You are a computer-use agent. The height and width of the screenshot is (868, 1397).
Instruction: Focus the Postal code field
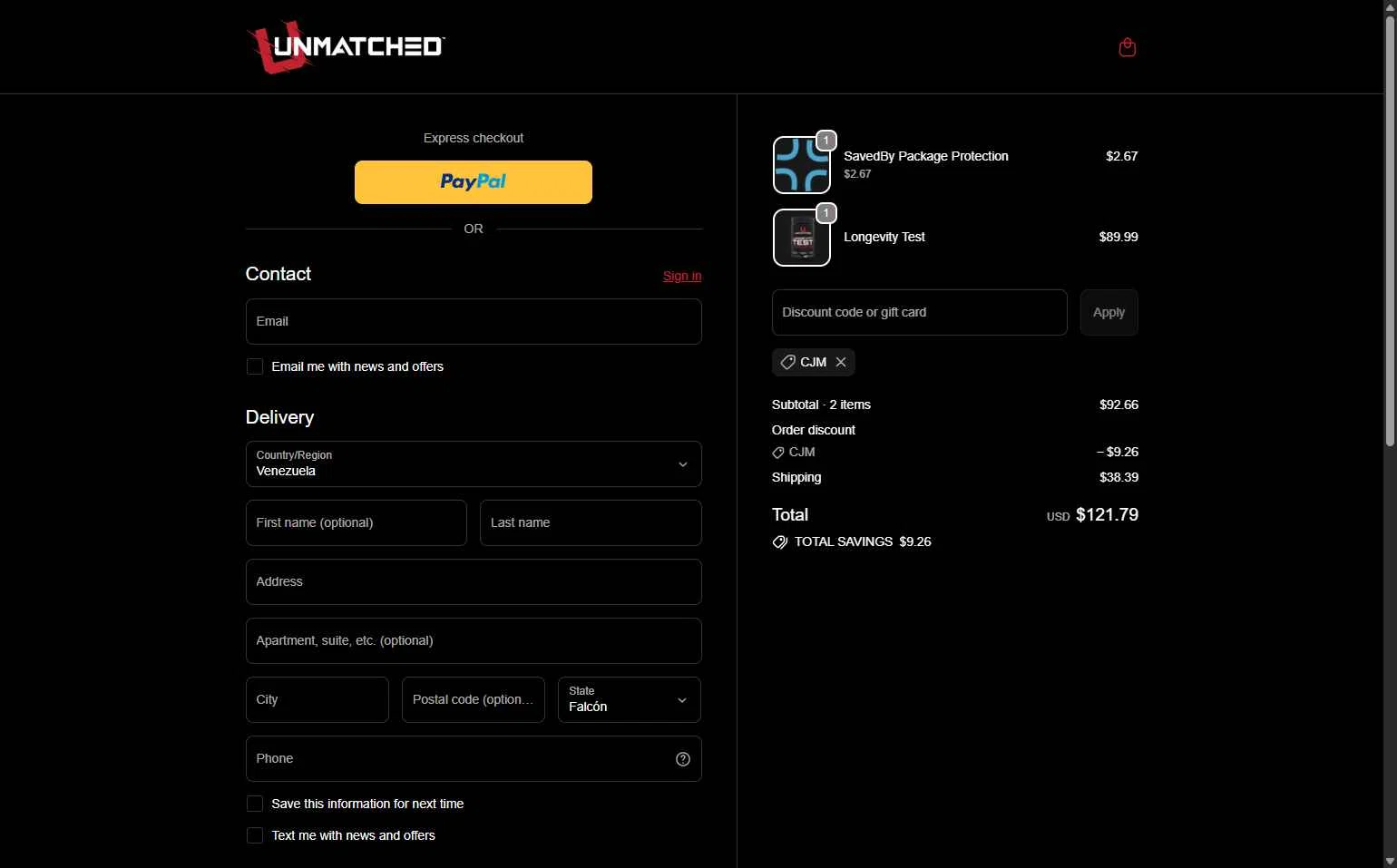point(474,699)
